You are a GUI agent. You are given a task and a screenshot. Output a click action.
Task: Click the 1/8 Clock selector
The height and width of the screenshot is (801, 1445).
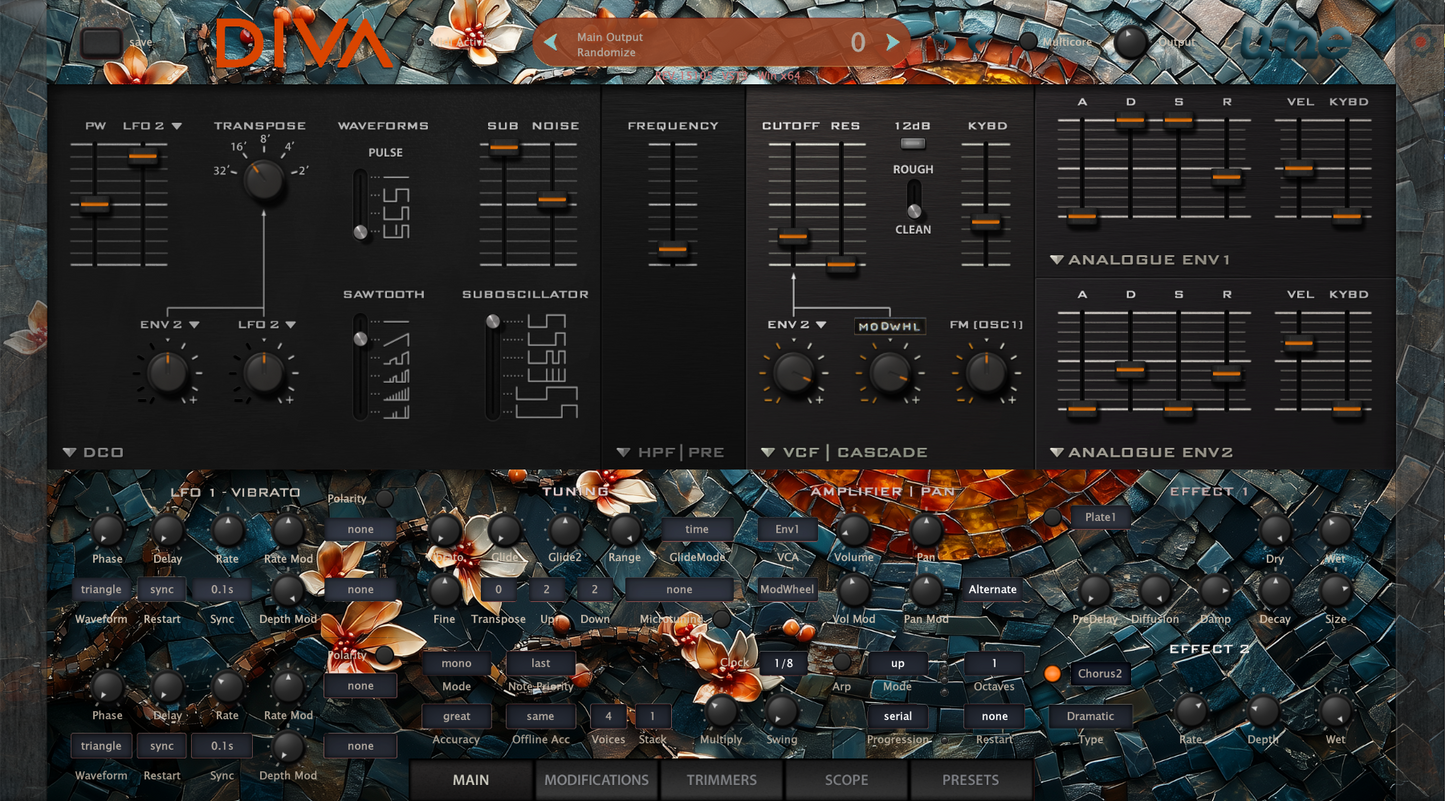point(783,663)
